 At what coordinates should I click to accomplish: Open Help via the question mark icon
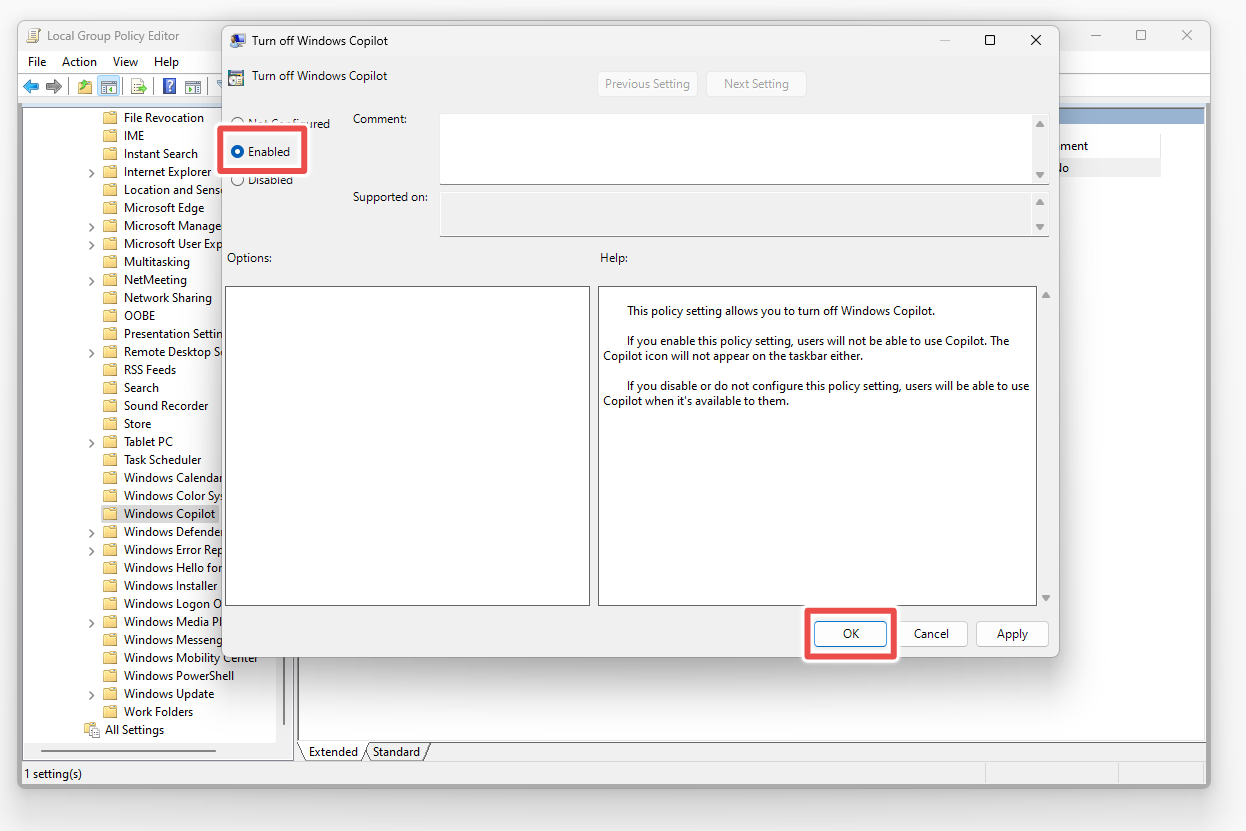pyautogui.click(x=170, y=87)
